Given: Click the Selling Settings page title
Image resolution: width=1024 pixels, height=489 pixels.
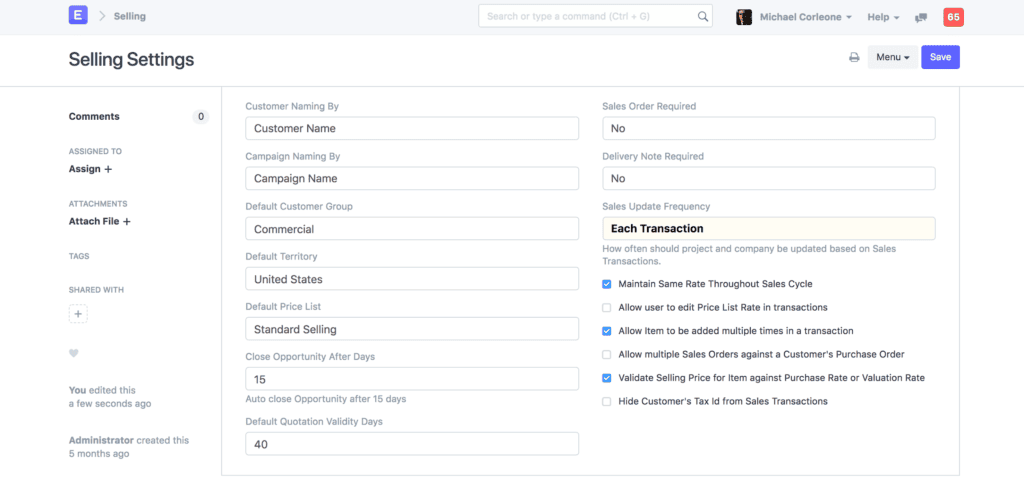Looking at the screenshot, I should [131, 59].
